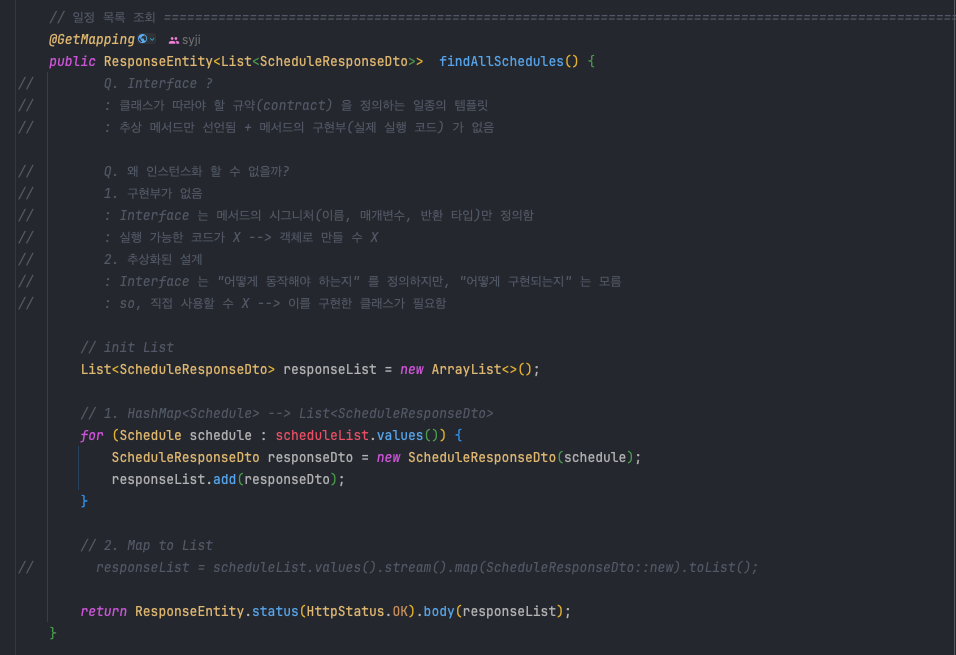Click the green closing brace of the method
Viewport: 956px width, 655px height.
pyautogui.click(x=53, y=633)
